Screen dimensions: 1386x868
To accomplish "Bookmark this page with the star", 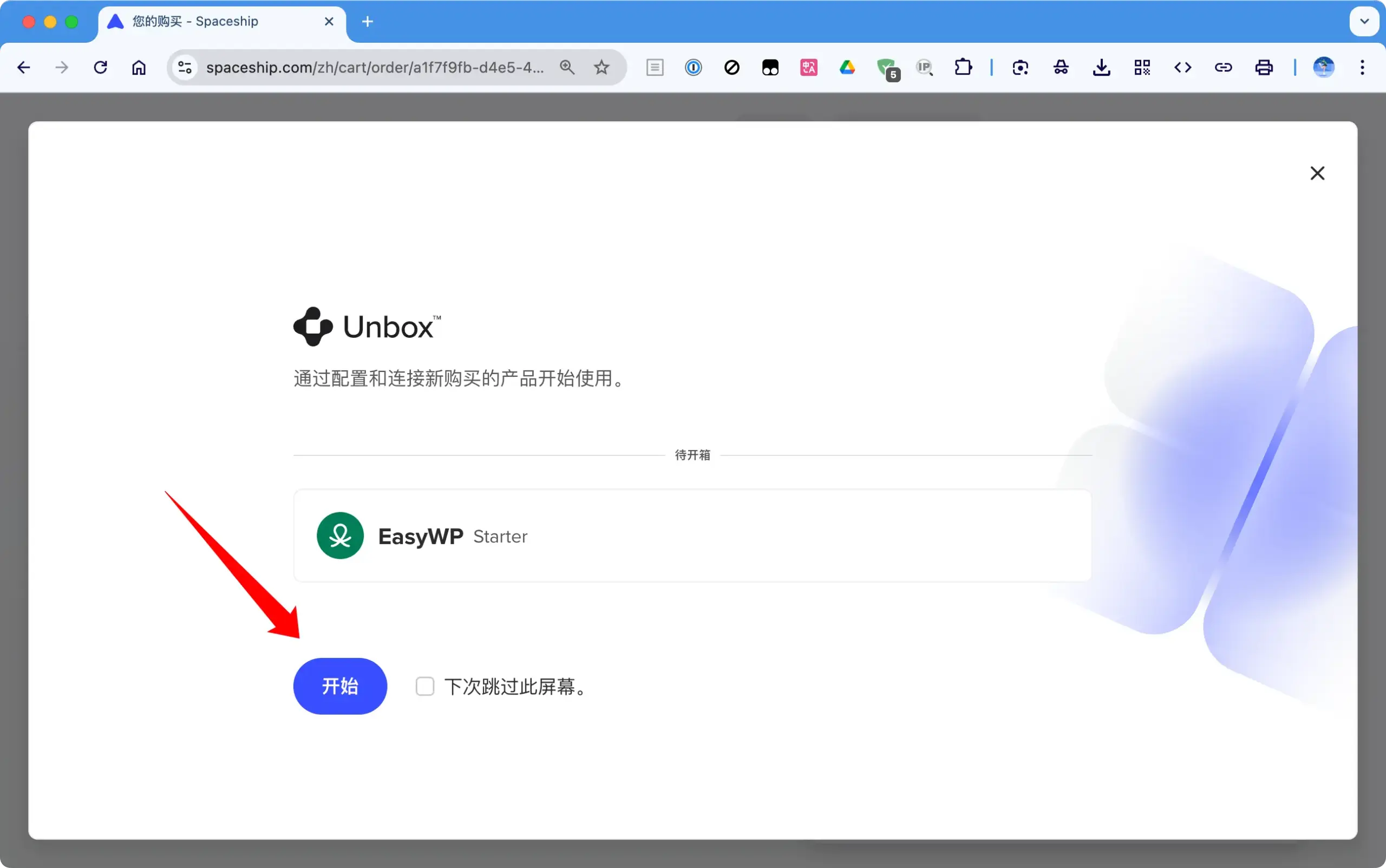I will coord(602,67).
